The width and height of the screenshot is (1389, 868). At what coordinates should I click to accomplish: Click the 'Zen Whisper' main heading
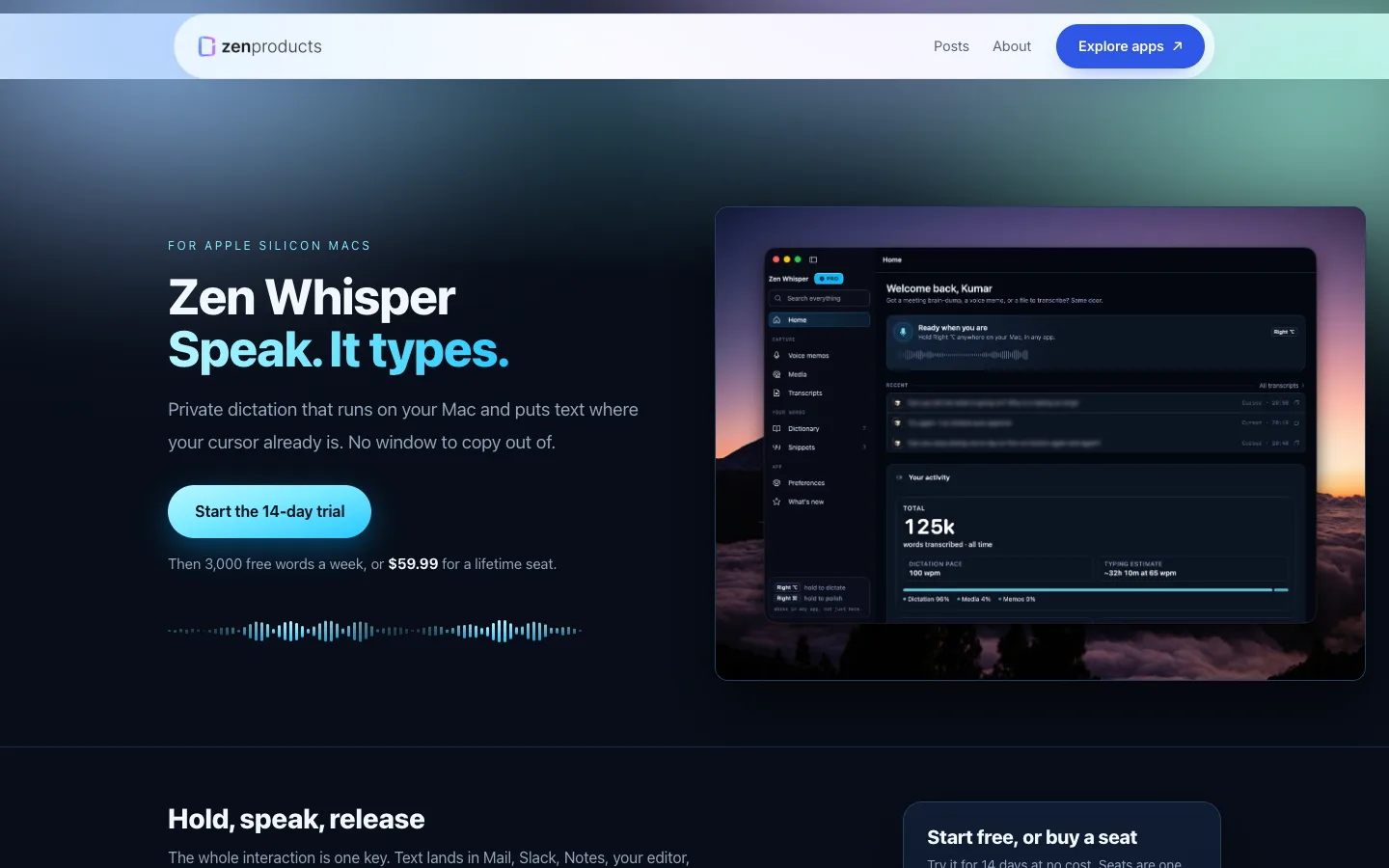point(312,297)
